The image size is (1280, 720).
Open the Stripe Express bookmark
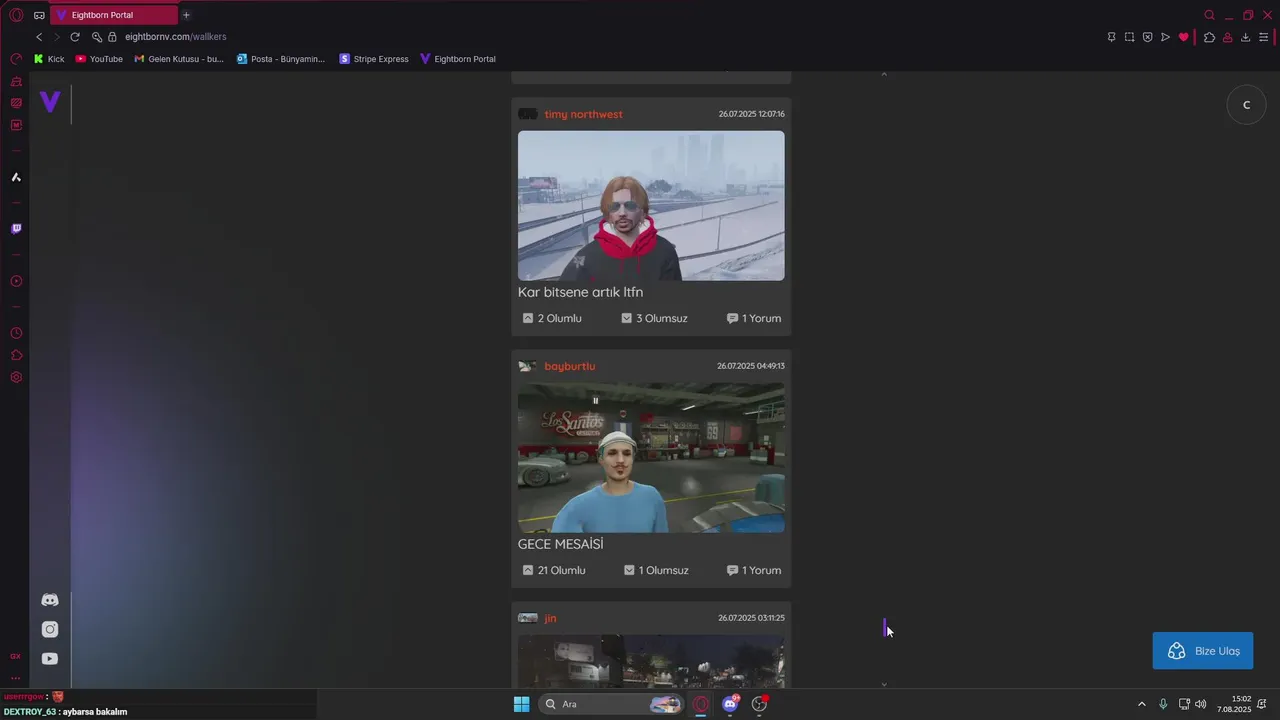pyautogui.click(x=374, y=59)
